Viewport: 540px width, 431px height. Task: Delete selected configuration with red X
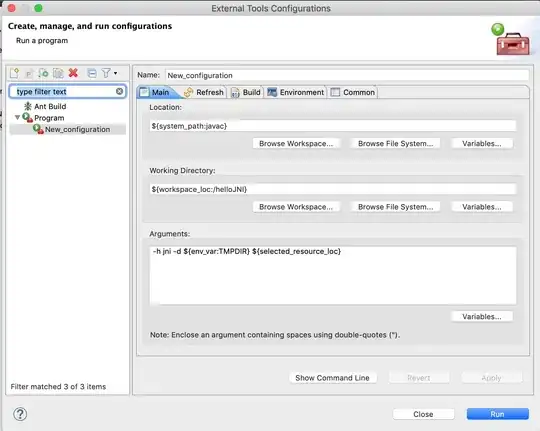73,73
